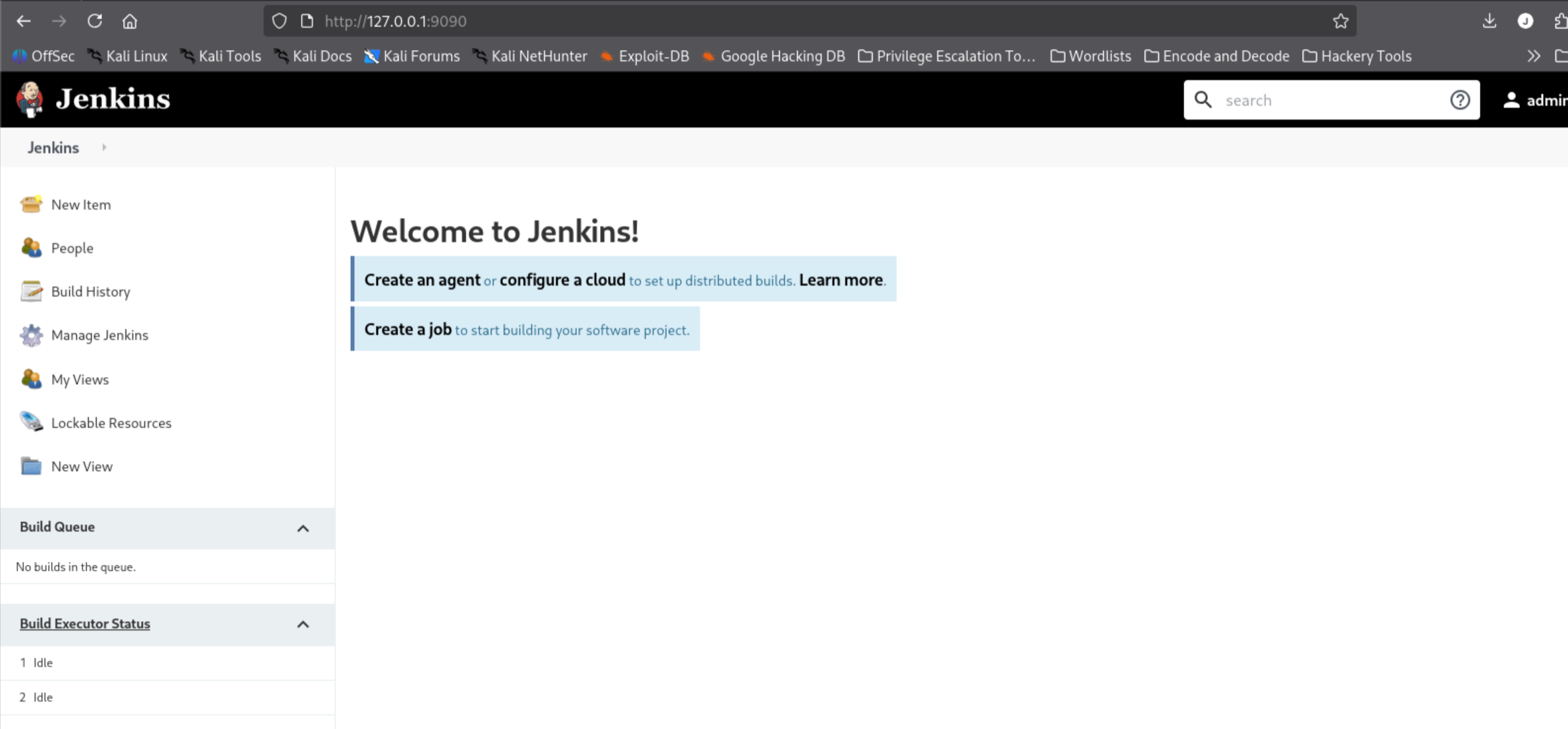Image resolution: width=1568 pixels, height=729 pixels.
Task: Open search help question mark icon
Action: (x=1460, y=99)
